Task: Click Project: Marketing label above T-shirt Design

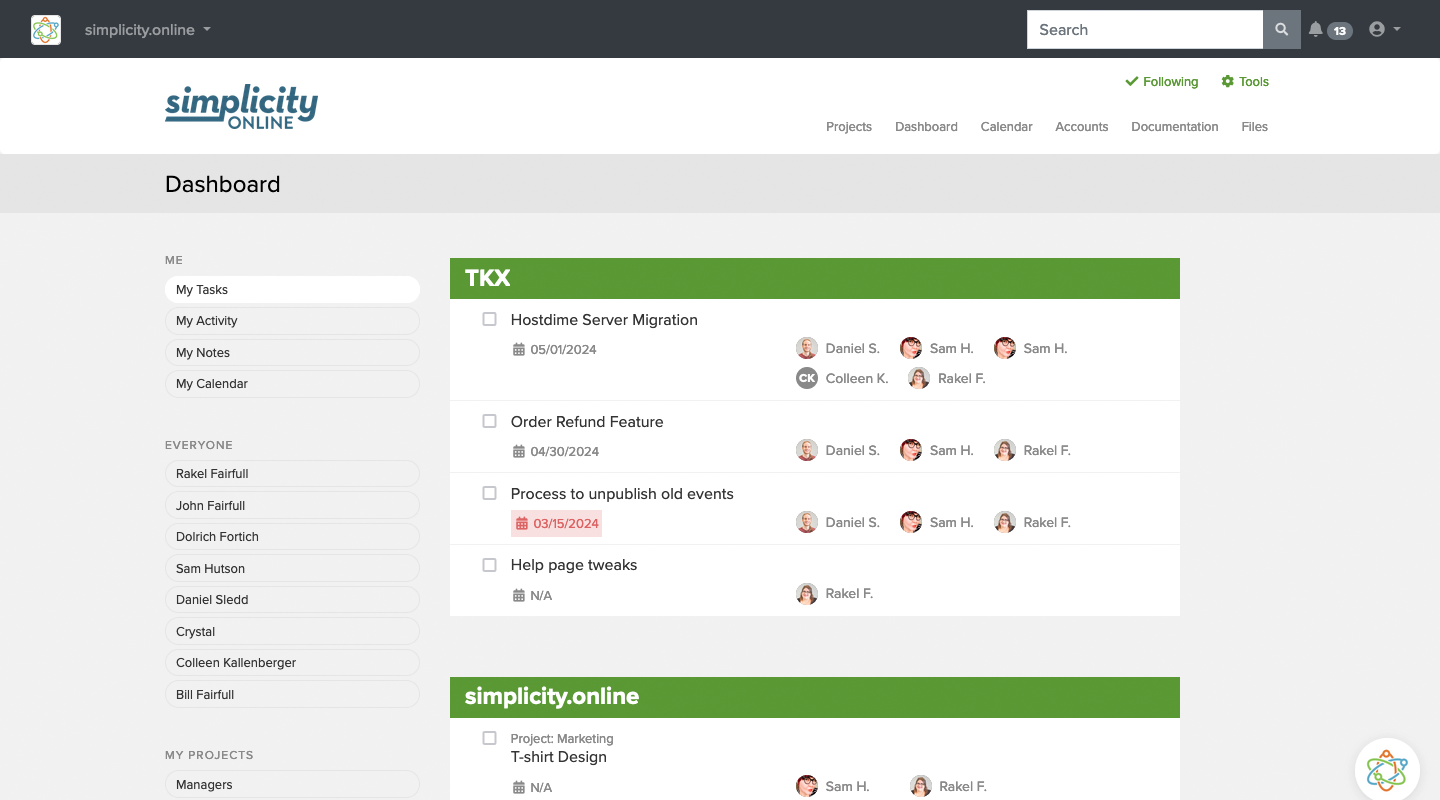Action: [x=562, y=739]
